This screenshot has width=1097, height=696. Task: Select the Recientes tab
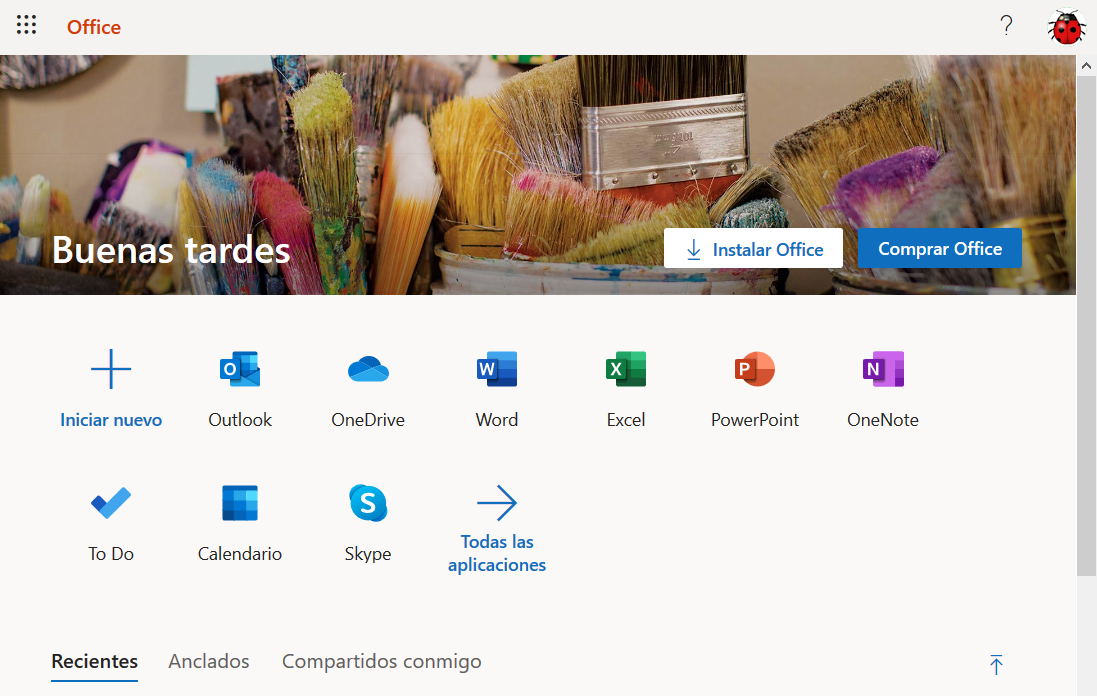pyautogui.click(x=94, y=661)
